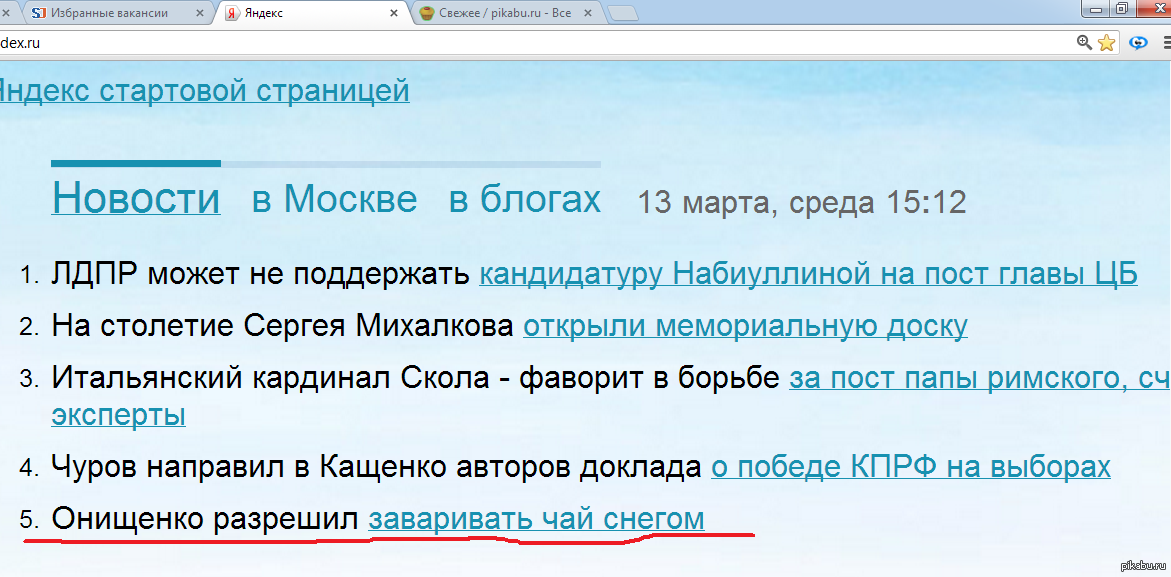This screenshot has height=577, width=1171.
Task: Switch news to в Москве
Action: click(x=334, y=199)
